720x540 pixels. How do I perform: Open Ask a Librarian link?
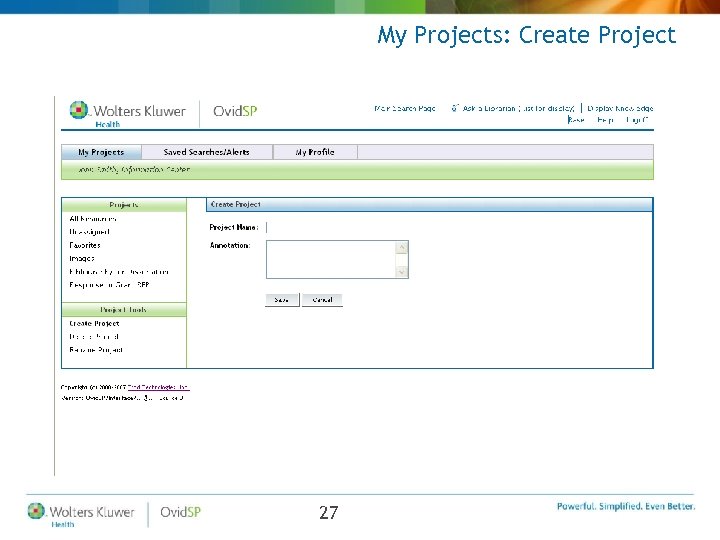click(x=518, y=108)
